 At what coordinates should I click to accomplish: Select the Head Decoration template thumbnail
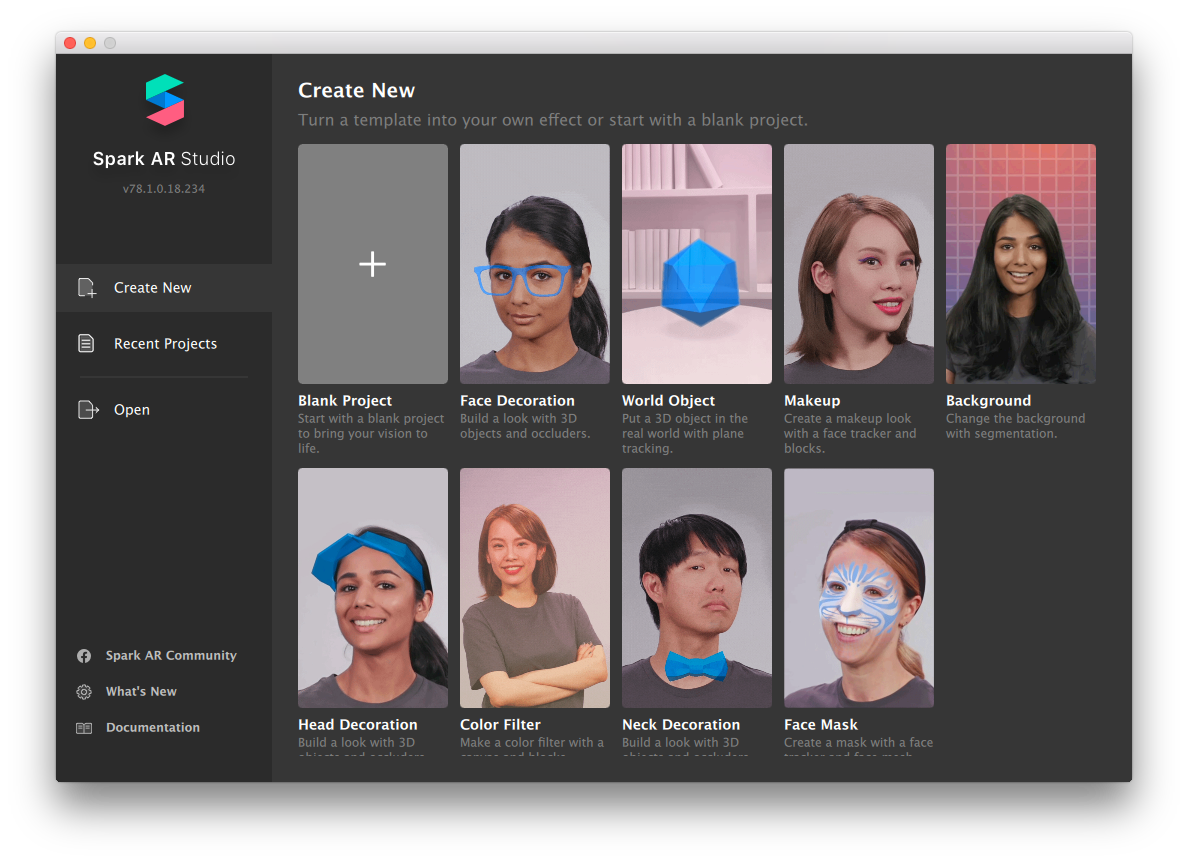coord(373,588)
